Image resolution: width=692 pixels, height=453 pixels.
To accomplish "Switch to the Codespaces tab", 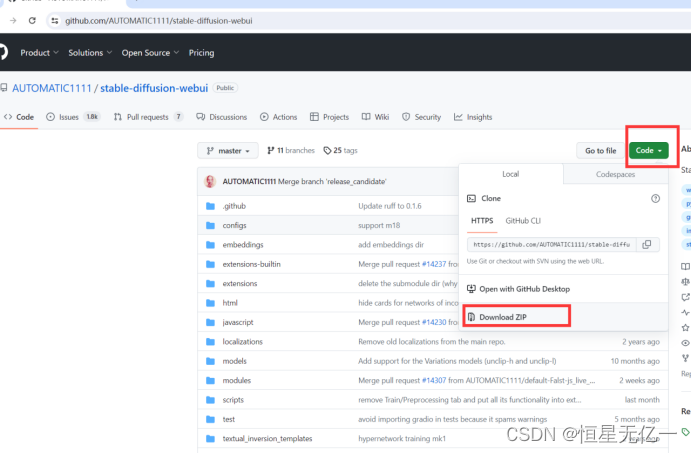I will tap(615, 174).
